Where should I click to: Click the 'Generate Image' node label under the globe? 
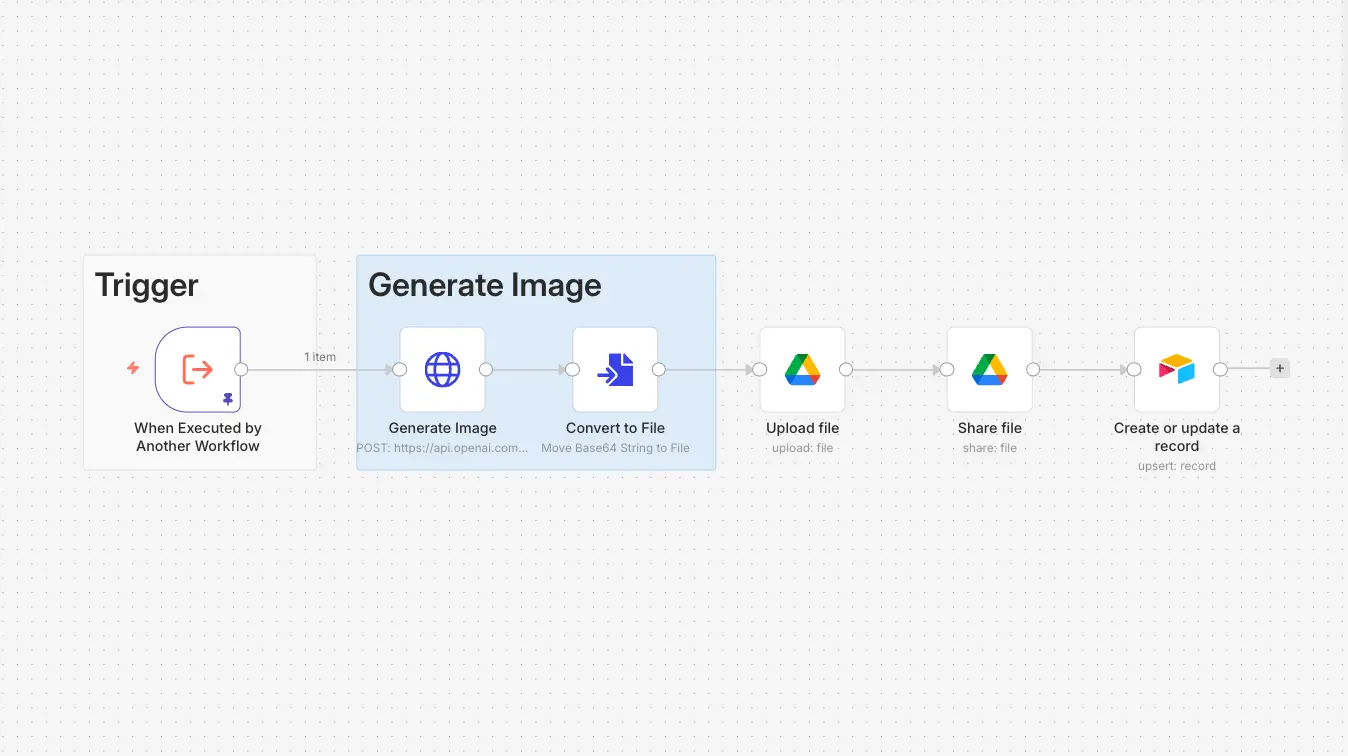[442, 428]
